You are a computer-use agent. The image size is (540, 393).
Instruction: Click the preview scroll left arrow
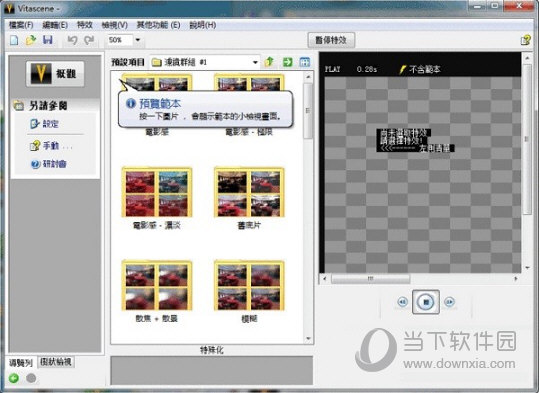pyautogui.click(x=325, y=278)
